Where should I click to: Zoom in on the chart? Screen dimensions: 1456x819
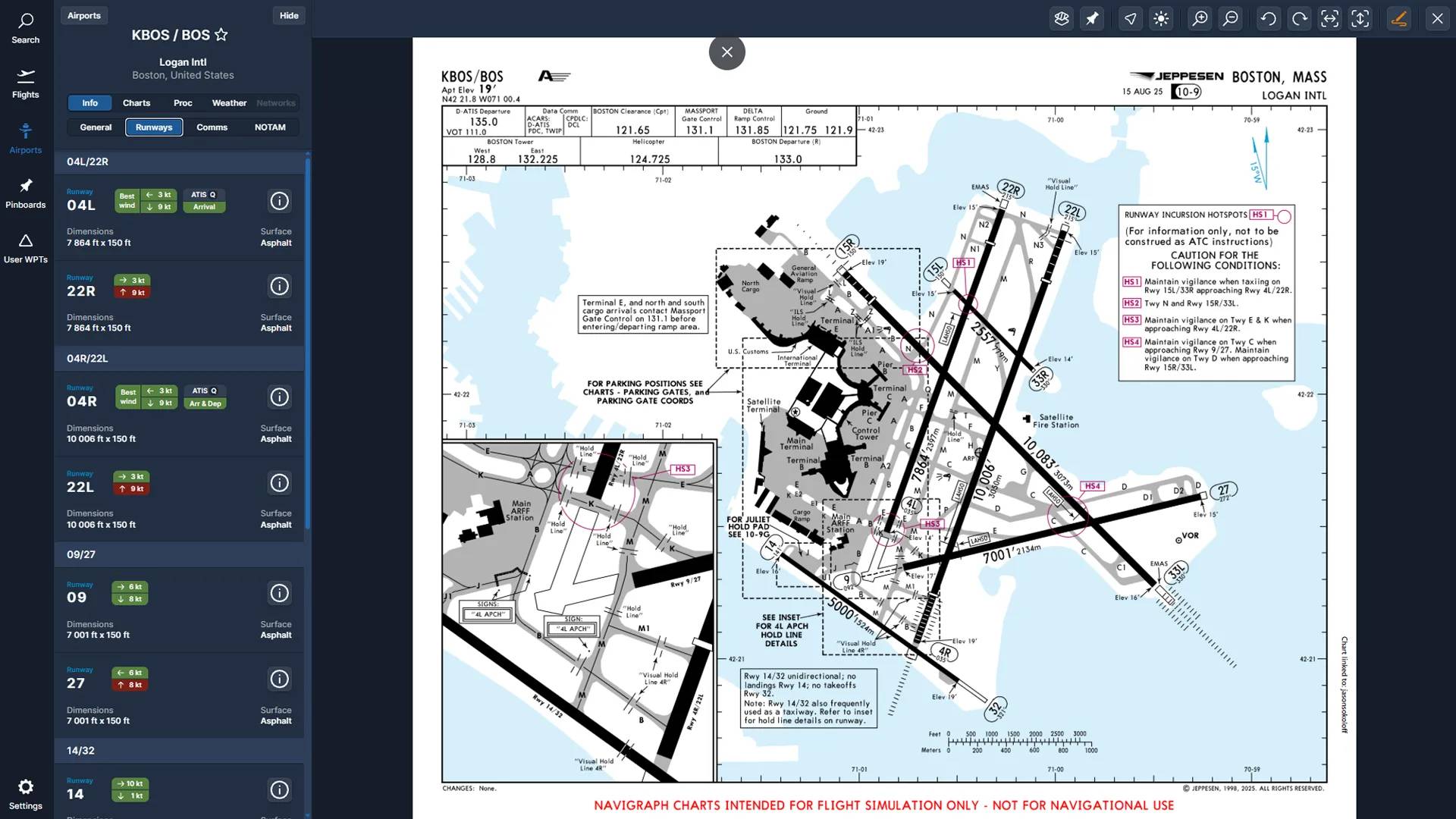point(1200,19)
